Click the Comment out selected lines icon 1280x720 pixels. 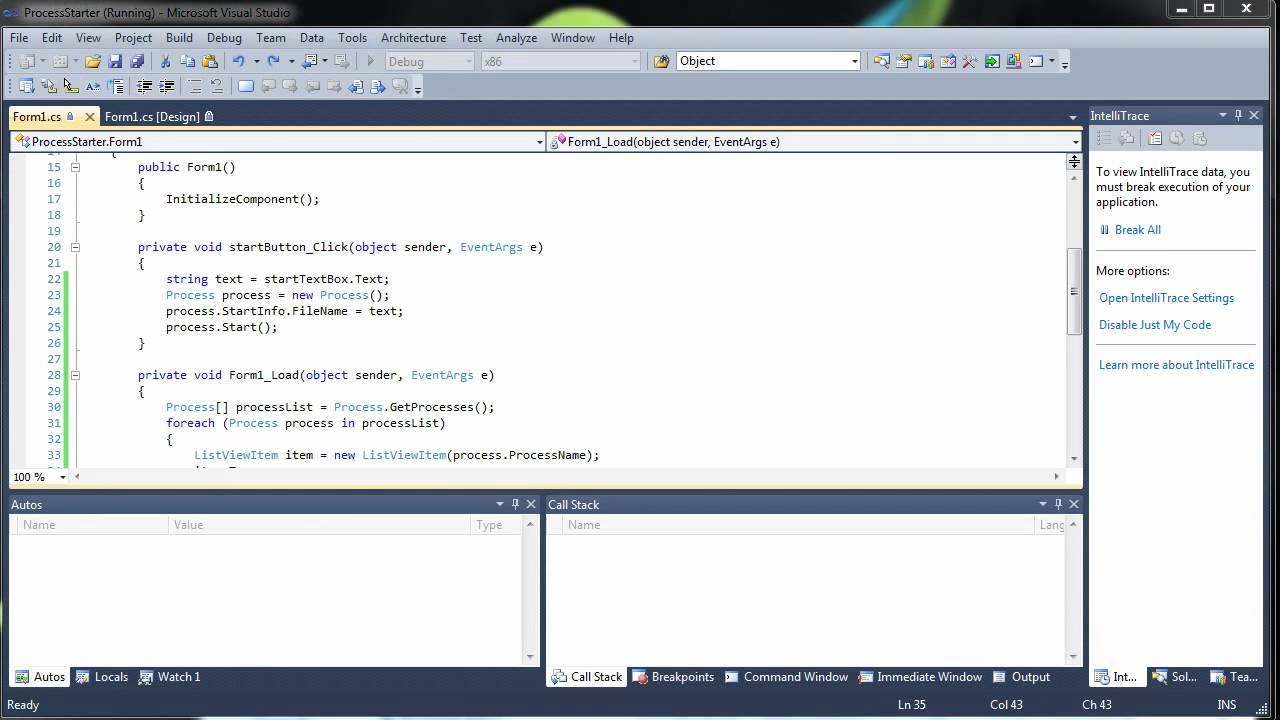195,87
